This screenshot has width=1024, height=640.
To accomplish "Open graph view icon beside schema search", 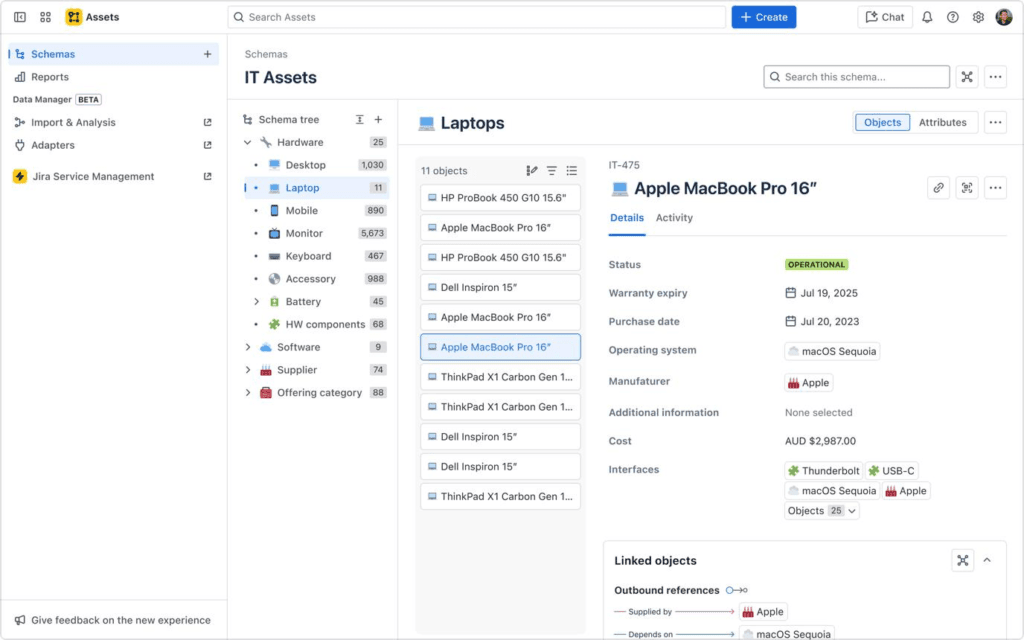I will coord(967,77).
